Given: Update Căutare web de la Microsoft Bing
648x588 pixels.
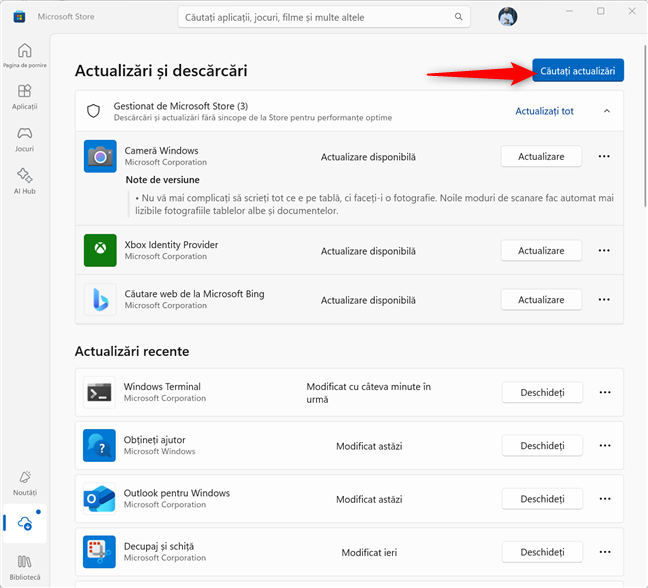Looking at the screenshot, I should point(541,300).
